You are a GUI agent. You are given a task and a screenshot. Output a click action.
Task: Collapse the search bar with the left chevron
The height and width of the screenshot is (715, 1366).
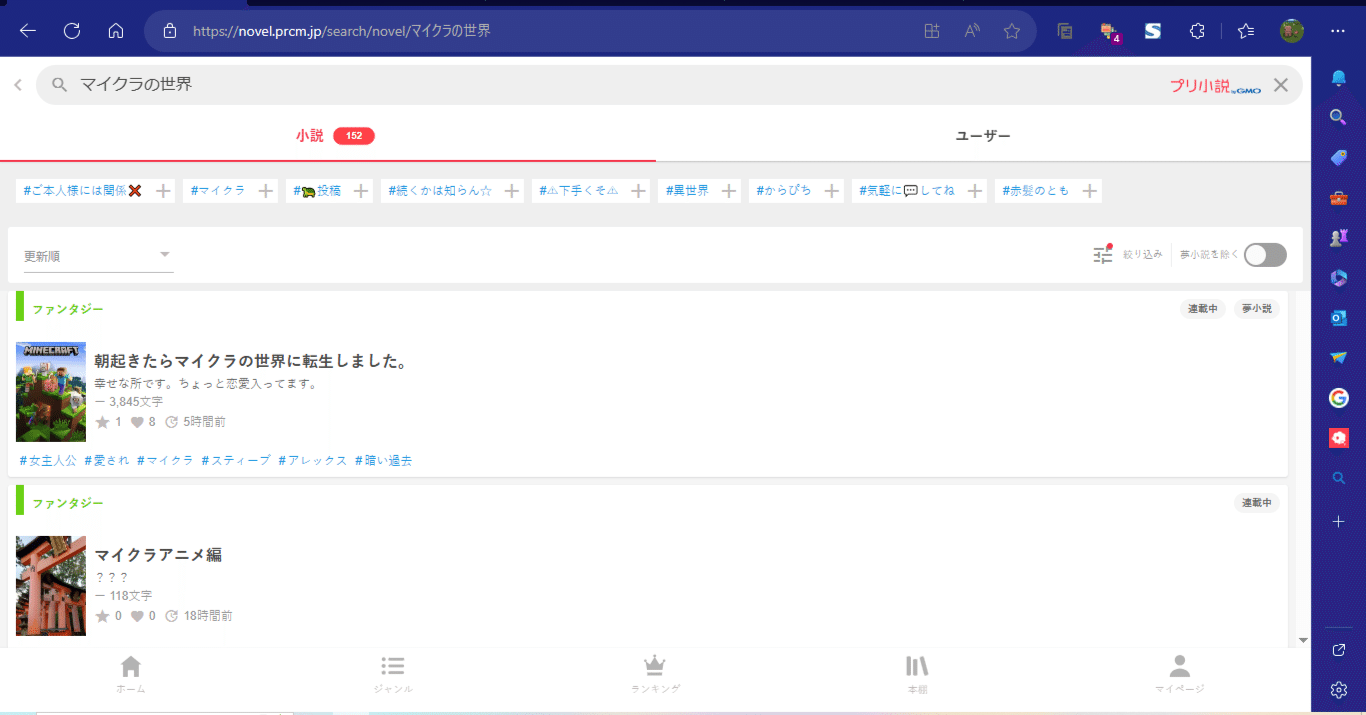(17, 84)
